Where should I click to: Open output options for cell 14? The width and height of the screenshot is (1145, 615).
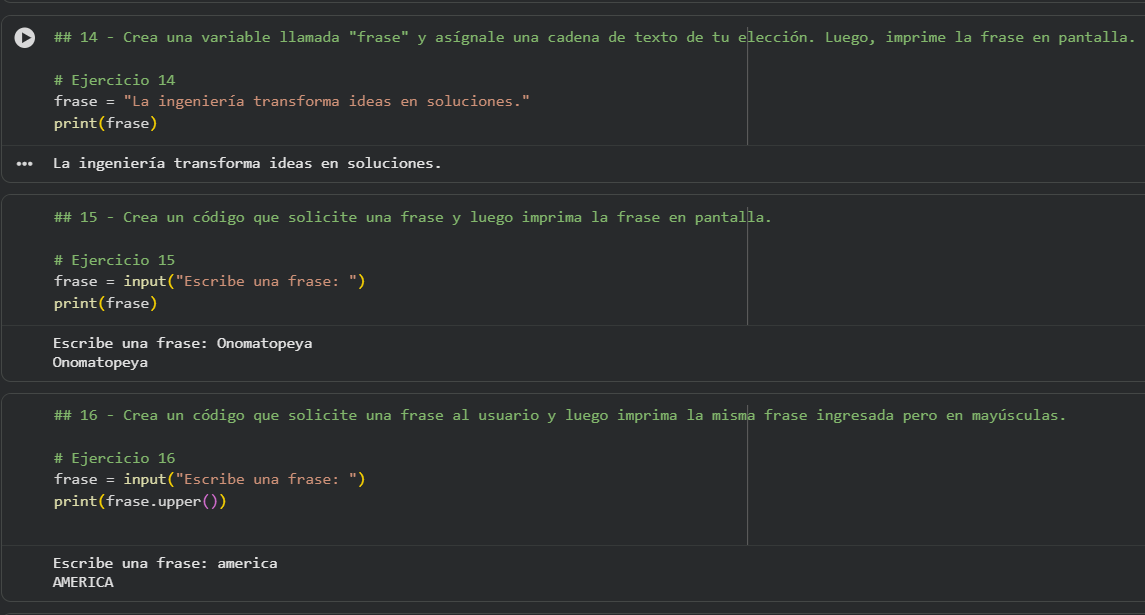tap(25, 163)
